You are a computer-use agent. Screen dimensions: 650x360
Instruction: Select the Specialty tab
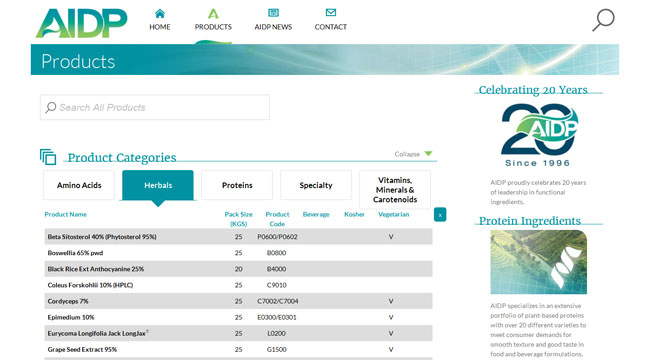[x=316, y=185]
